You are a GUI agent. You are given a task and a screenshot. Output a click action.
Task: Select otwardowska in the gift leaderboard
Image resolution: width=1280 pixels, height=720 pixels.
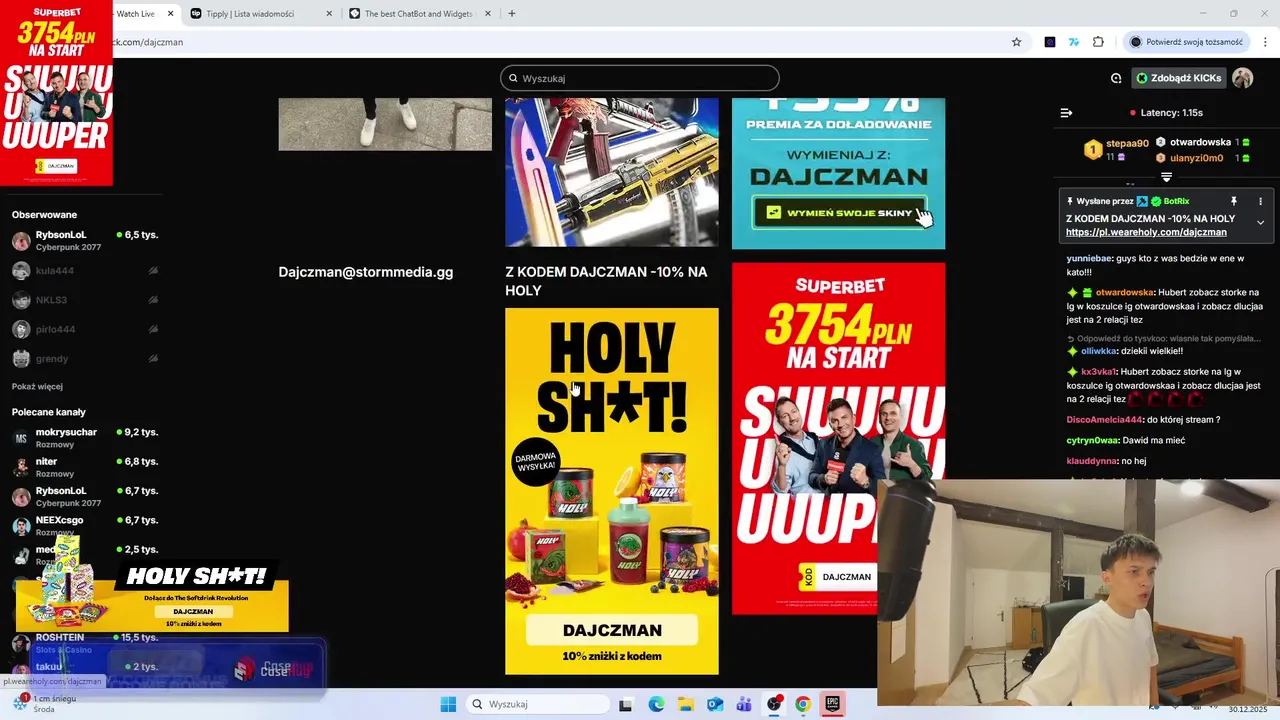coord(1200,142)
